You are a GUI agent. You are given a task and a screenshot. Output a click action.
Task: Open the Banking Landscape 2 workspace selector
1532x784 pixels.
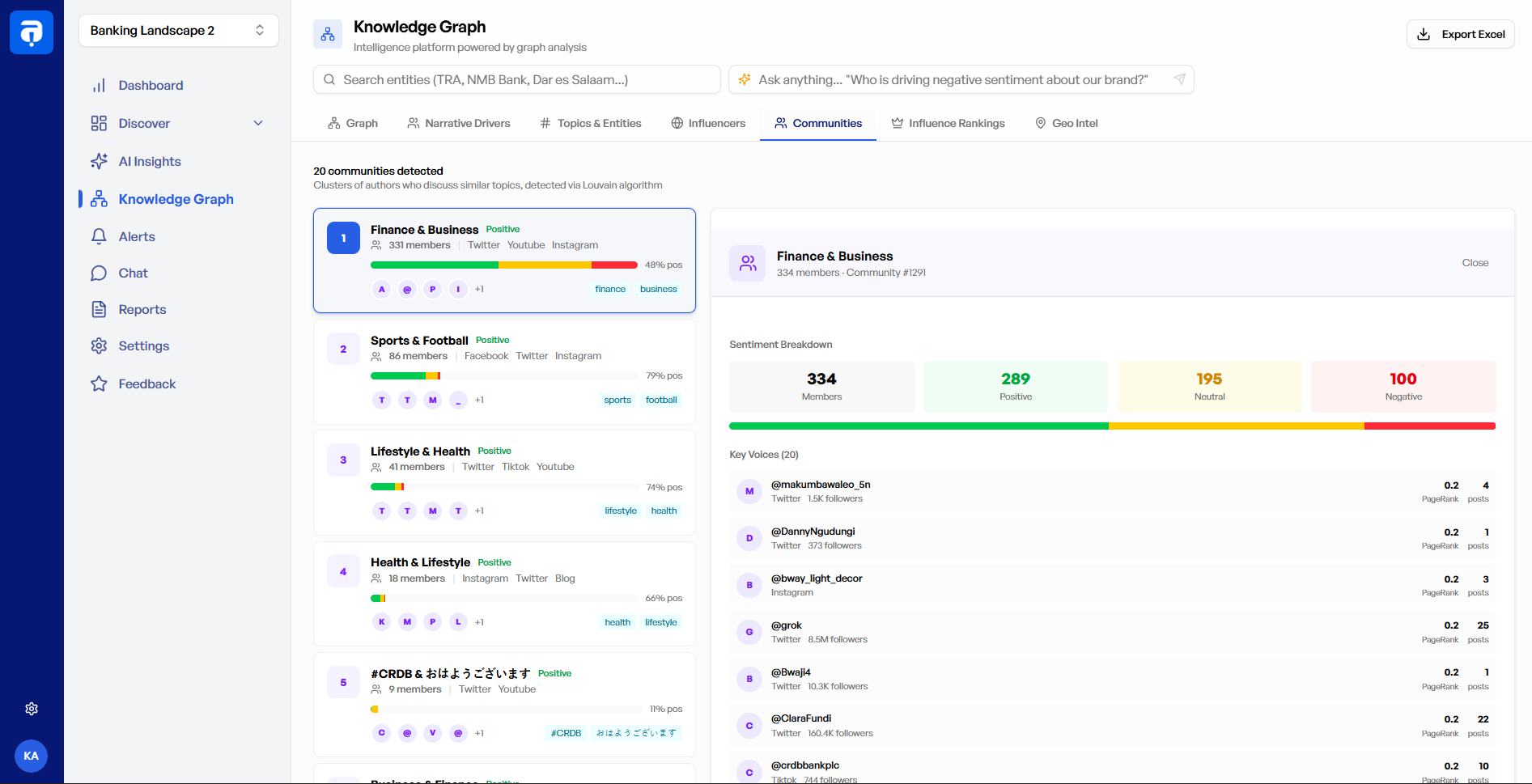(x=178, y=30)
